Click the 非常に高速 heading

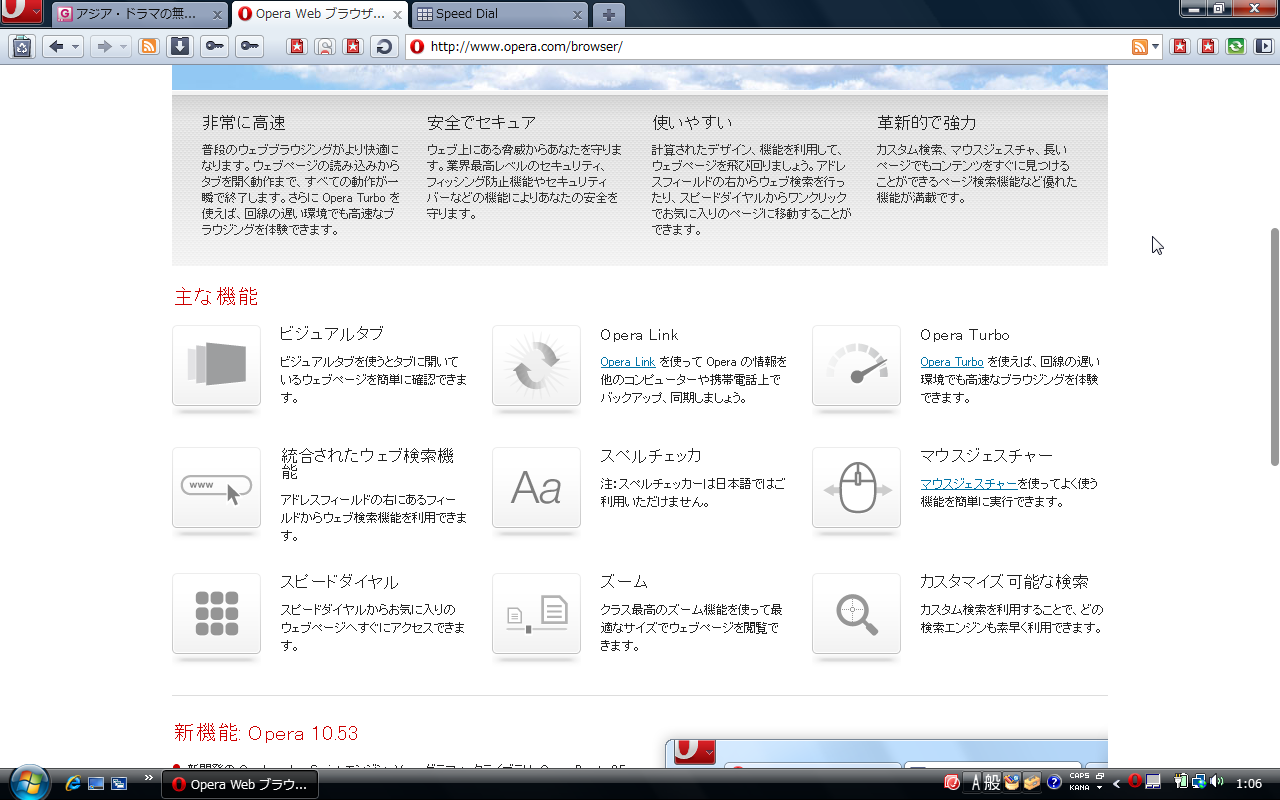(x=243, y=122)
